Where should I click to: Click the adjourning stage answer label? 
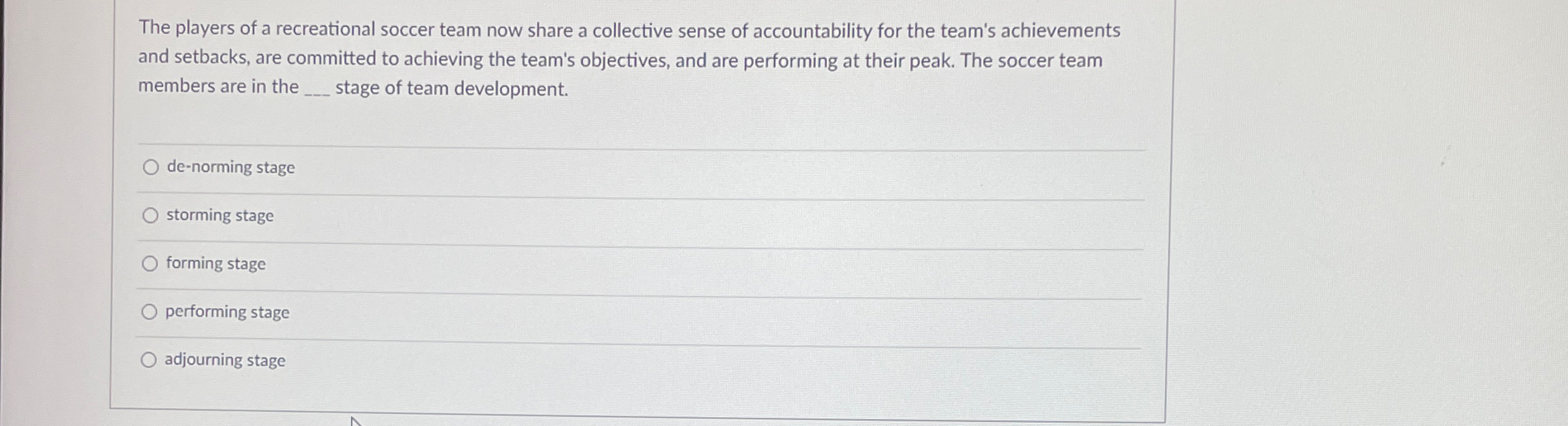224,359
